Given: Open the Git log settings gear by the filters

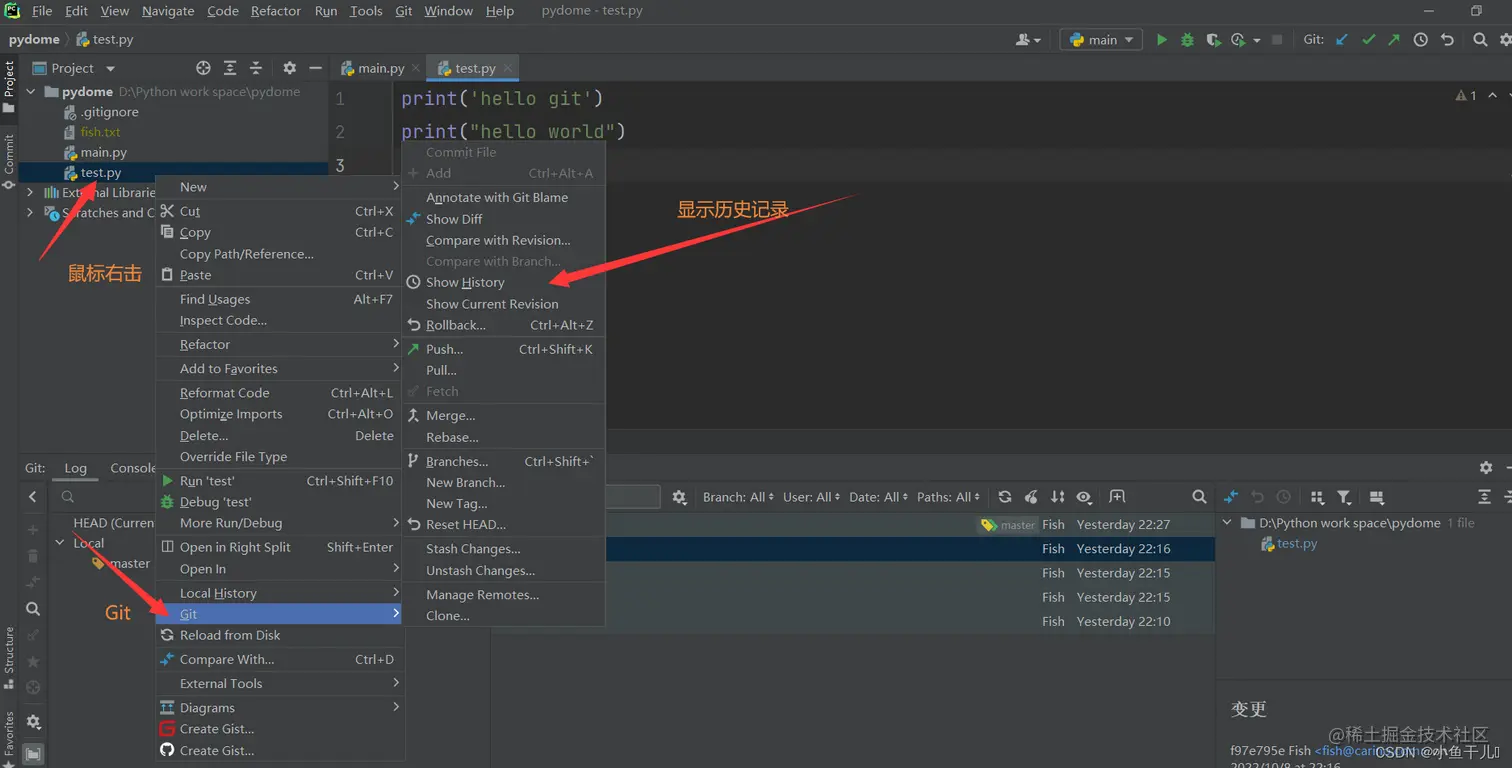Looking at the screenshot, I should (x=680, y=497).
